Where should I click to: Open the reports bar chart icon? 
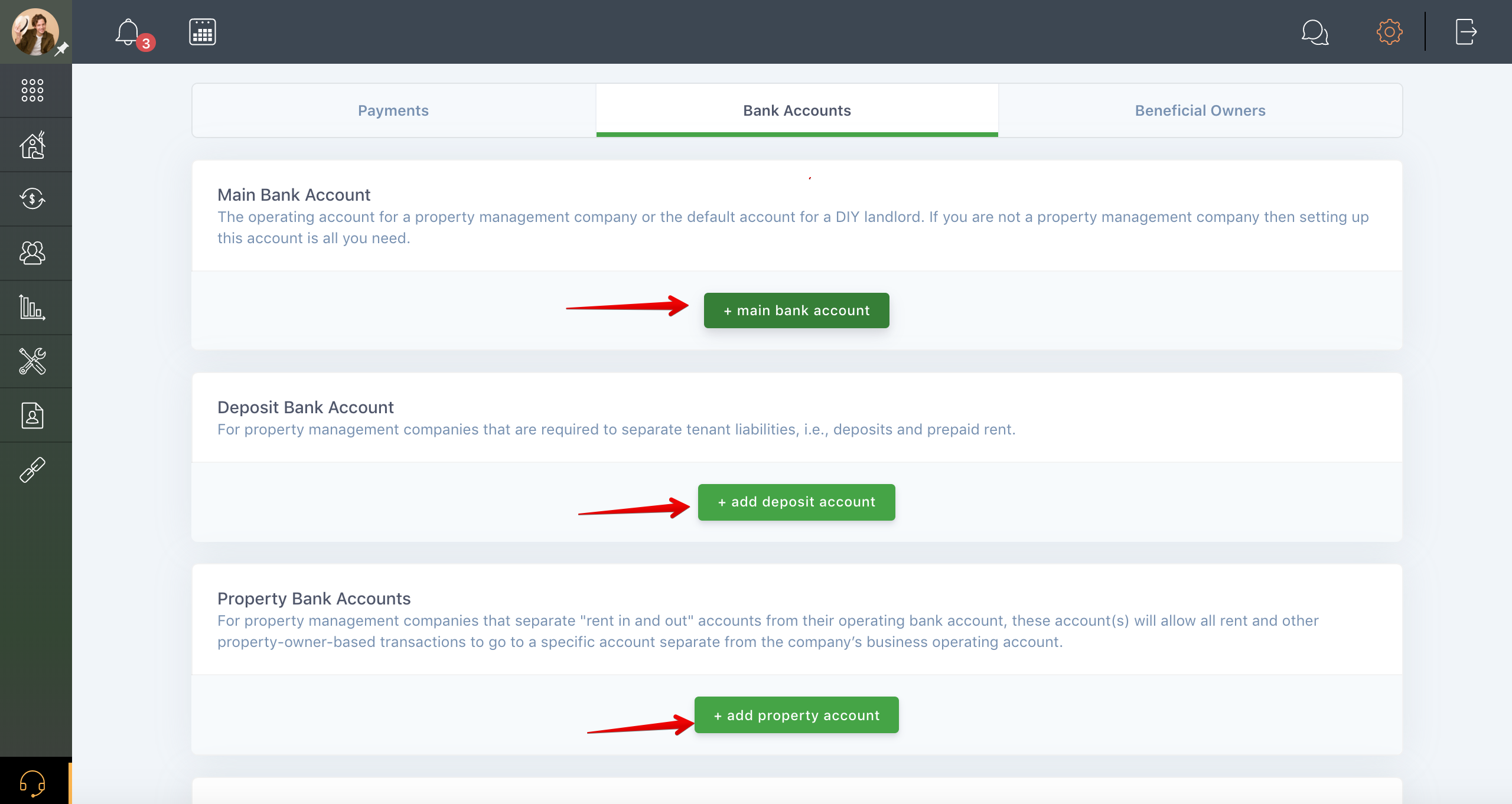pos(32,307)
